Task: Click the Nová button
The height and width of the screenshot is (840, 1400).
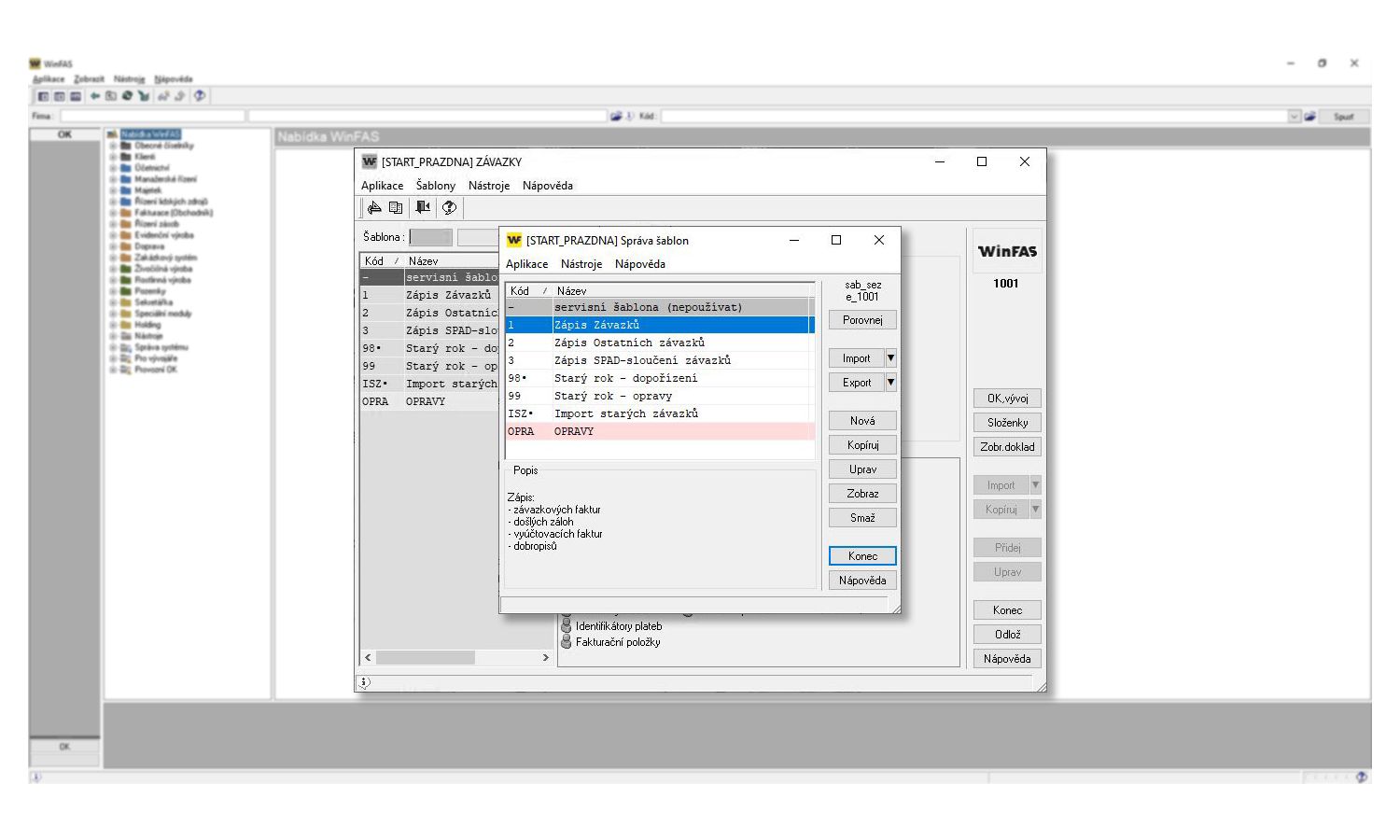Action: (x=862, y=421)
